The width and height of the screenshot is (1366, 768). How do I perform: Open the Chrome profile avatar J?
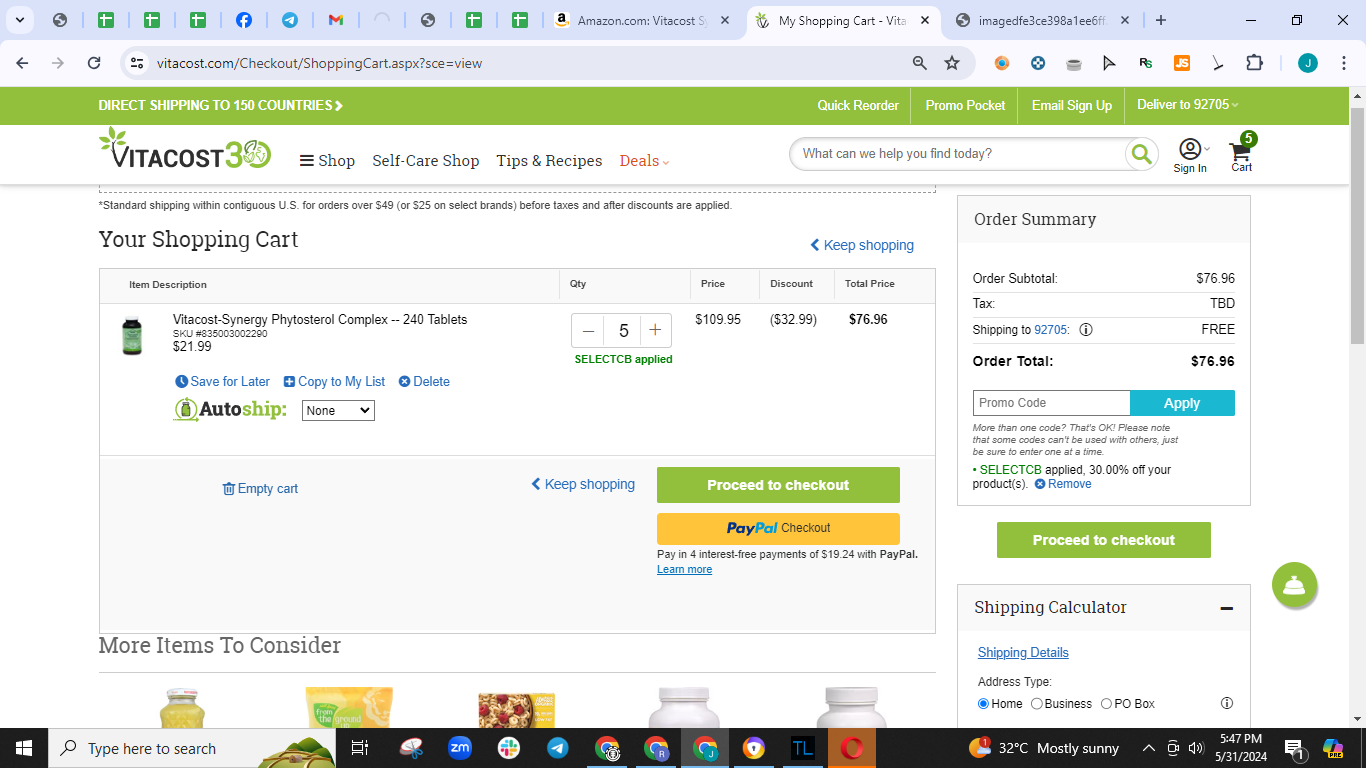tap(1308, 63)
